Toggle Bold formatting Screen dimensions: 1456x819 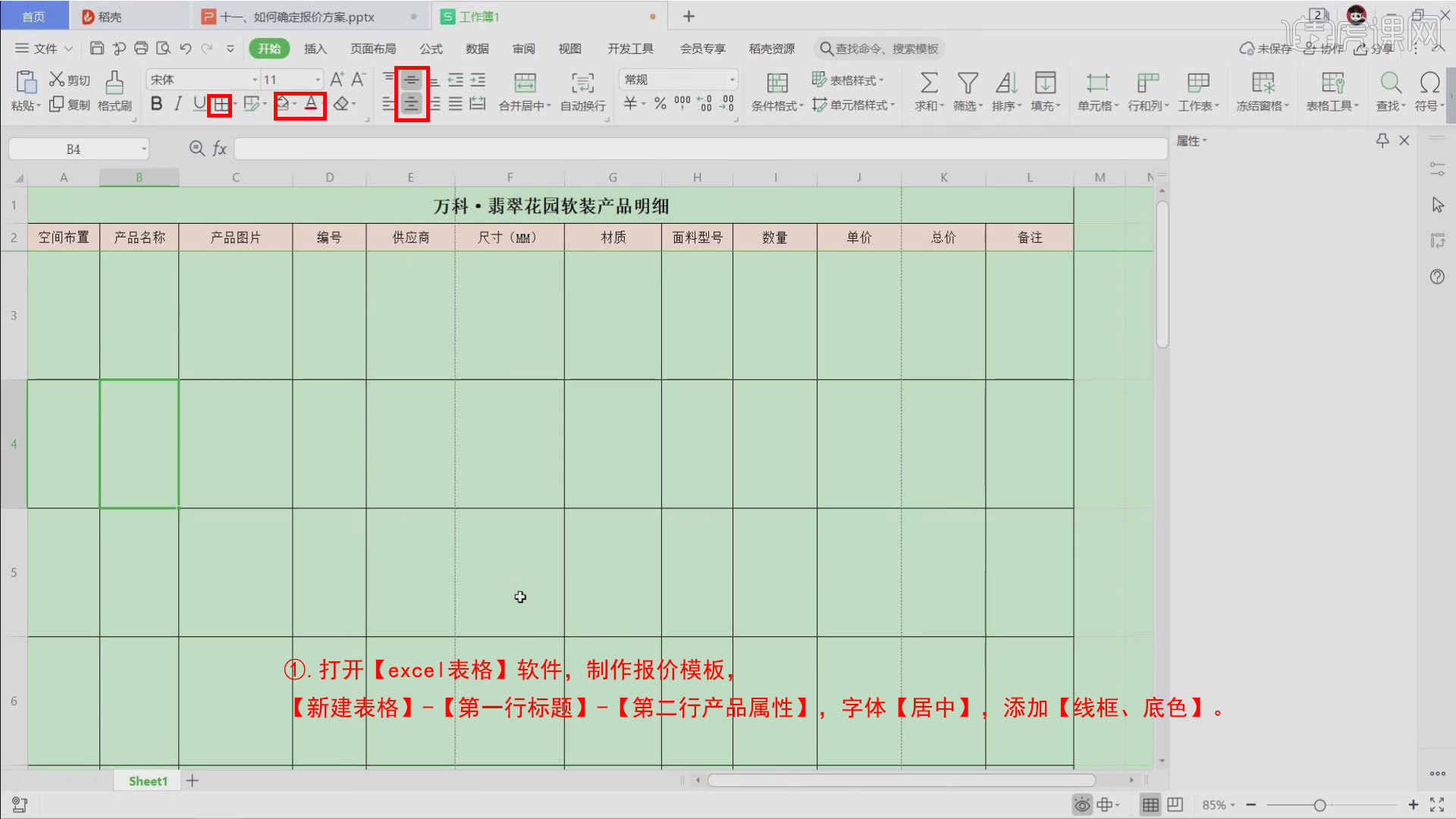156,104
